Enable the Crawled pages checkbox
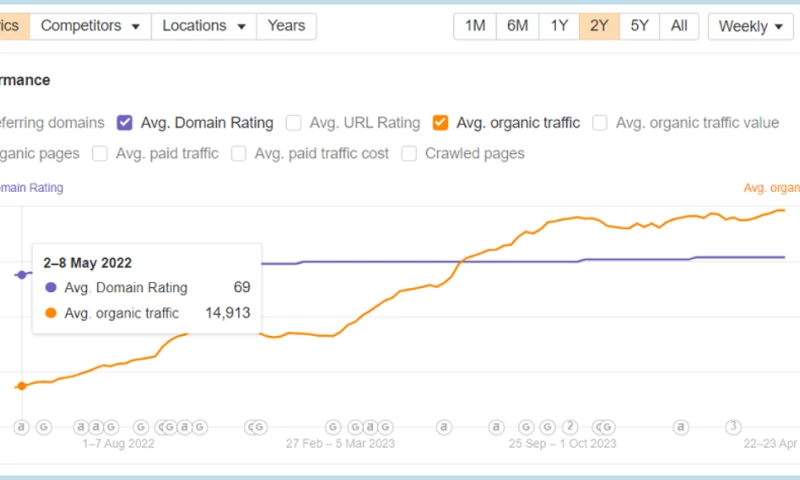Viewport: 800px width, 480px height. (409, 154)
